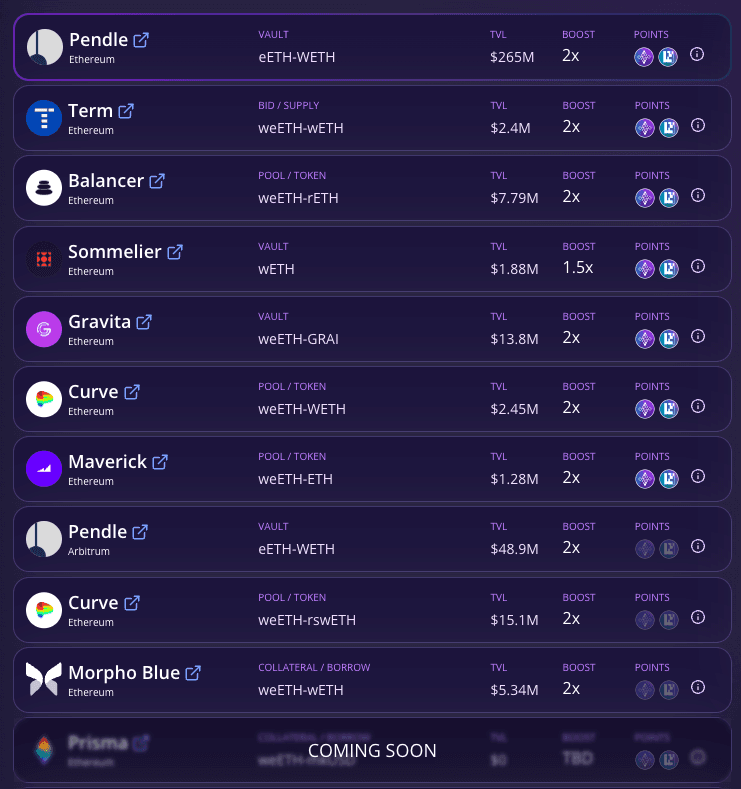Click the EigenLayer points badge for Term
The width and height of the screenshot is (741, 789).
coord(668,127)
